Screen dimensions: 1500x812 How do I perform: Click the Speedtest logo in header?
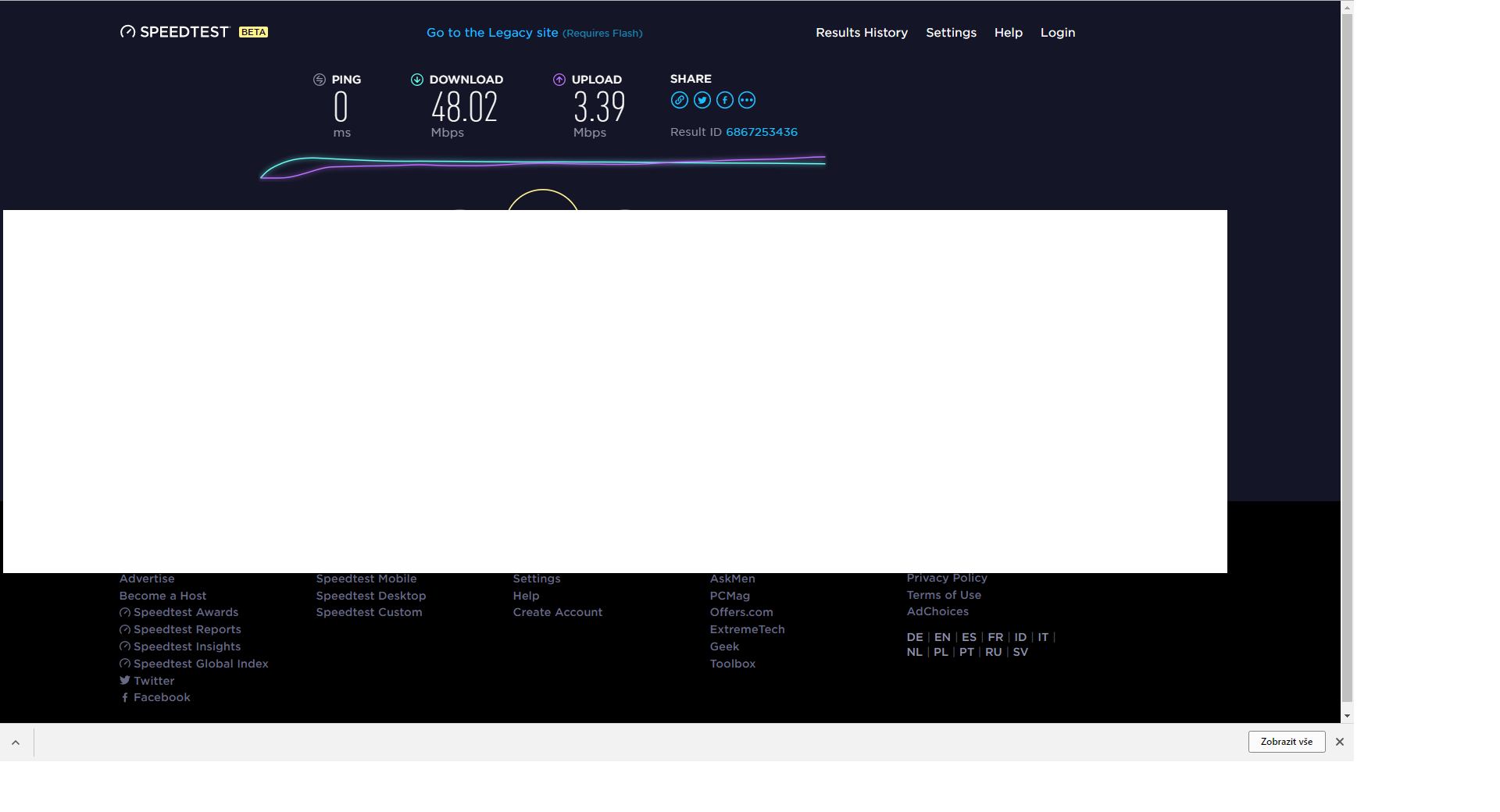pos(175,32)
